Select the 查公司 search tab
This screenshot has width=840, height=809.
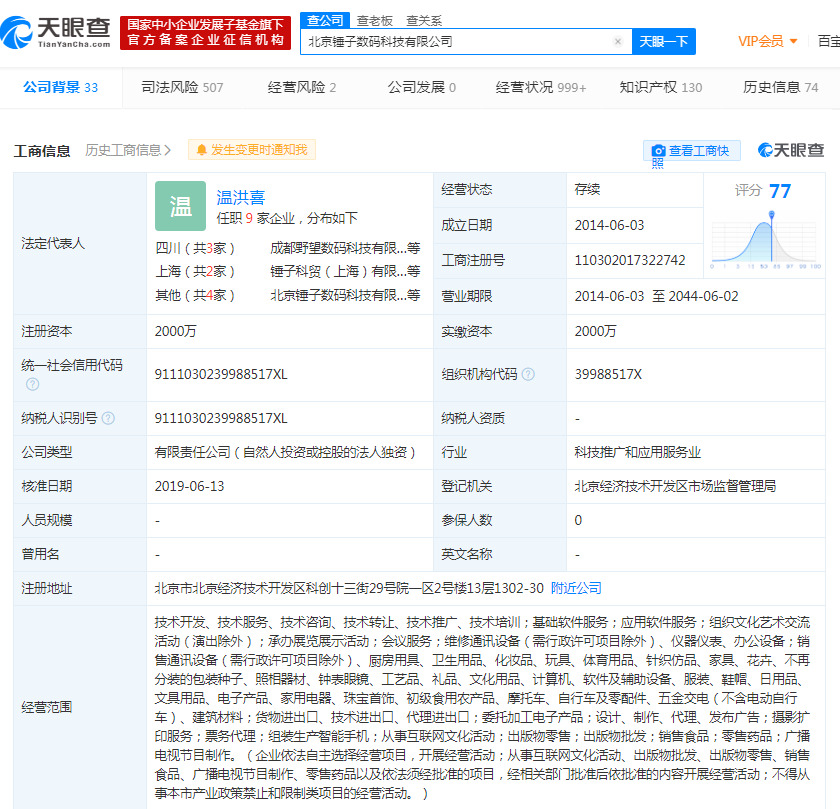[x=325, y=20]
